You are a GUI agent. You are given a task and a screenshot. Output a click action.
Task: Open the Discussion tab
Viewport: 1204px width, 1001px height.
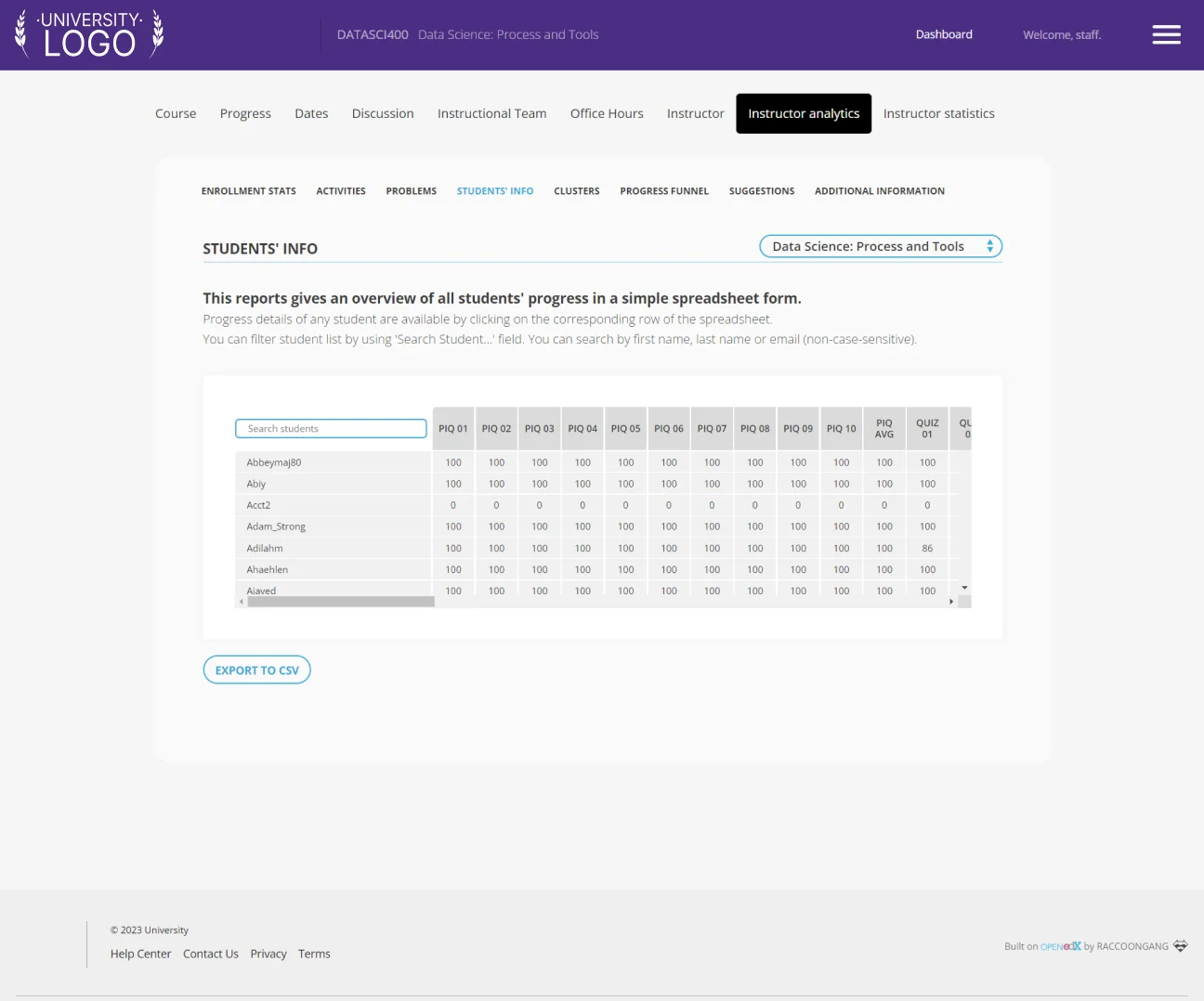pyautogui.click(x=383, y=113)
